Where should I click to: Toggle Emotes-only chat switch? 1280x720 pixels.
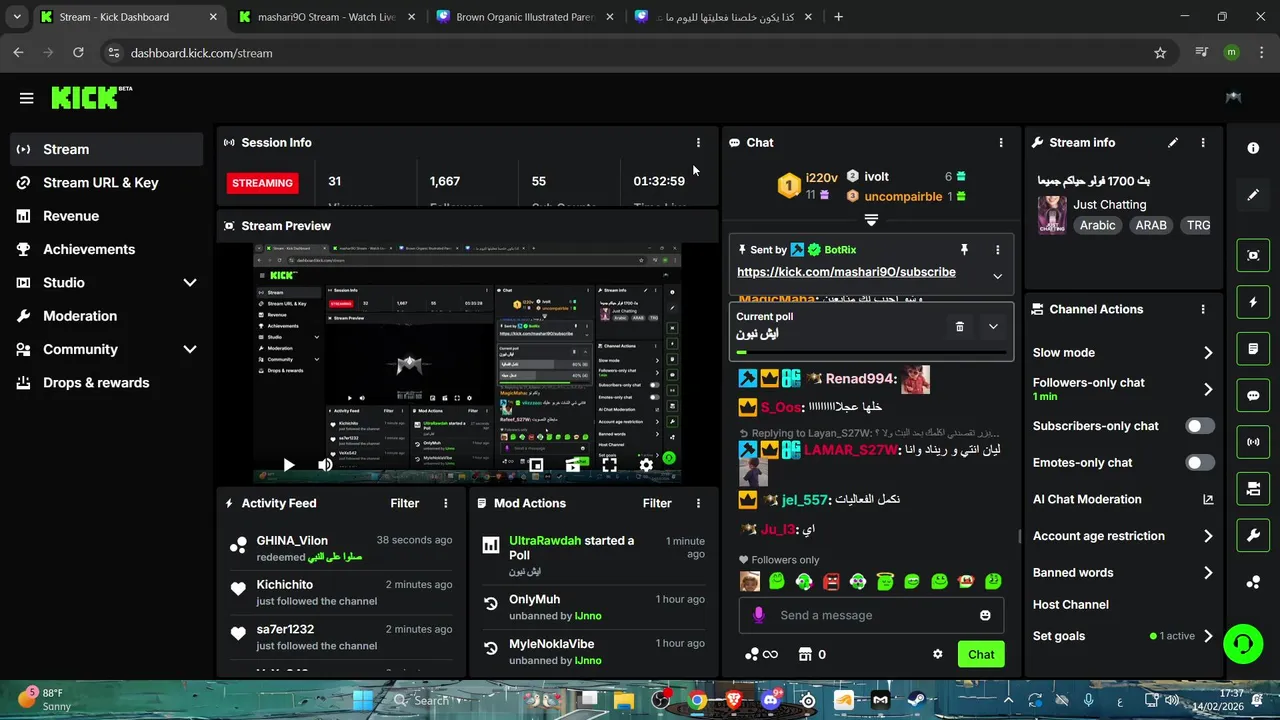click(x=1200, y=463)
